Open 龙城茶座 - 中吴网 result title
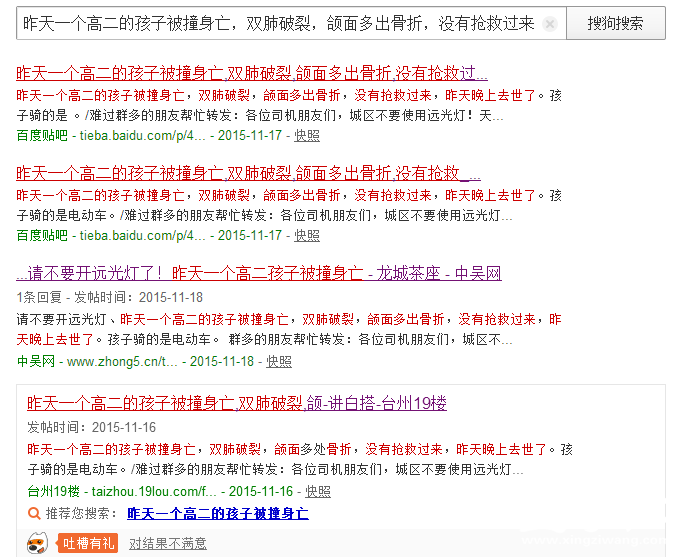 tap(259, 273)
